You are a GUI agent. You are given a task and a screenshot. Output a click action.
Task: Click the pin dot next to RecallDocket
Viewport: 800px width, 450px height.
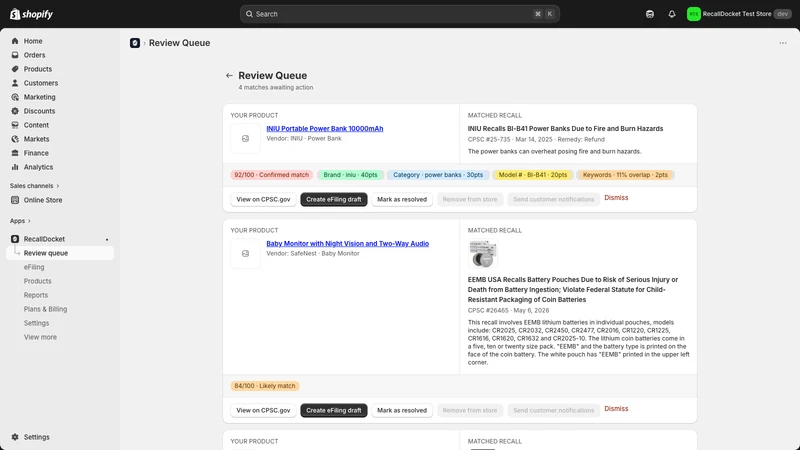click(x=107, y=239)
